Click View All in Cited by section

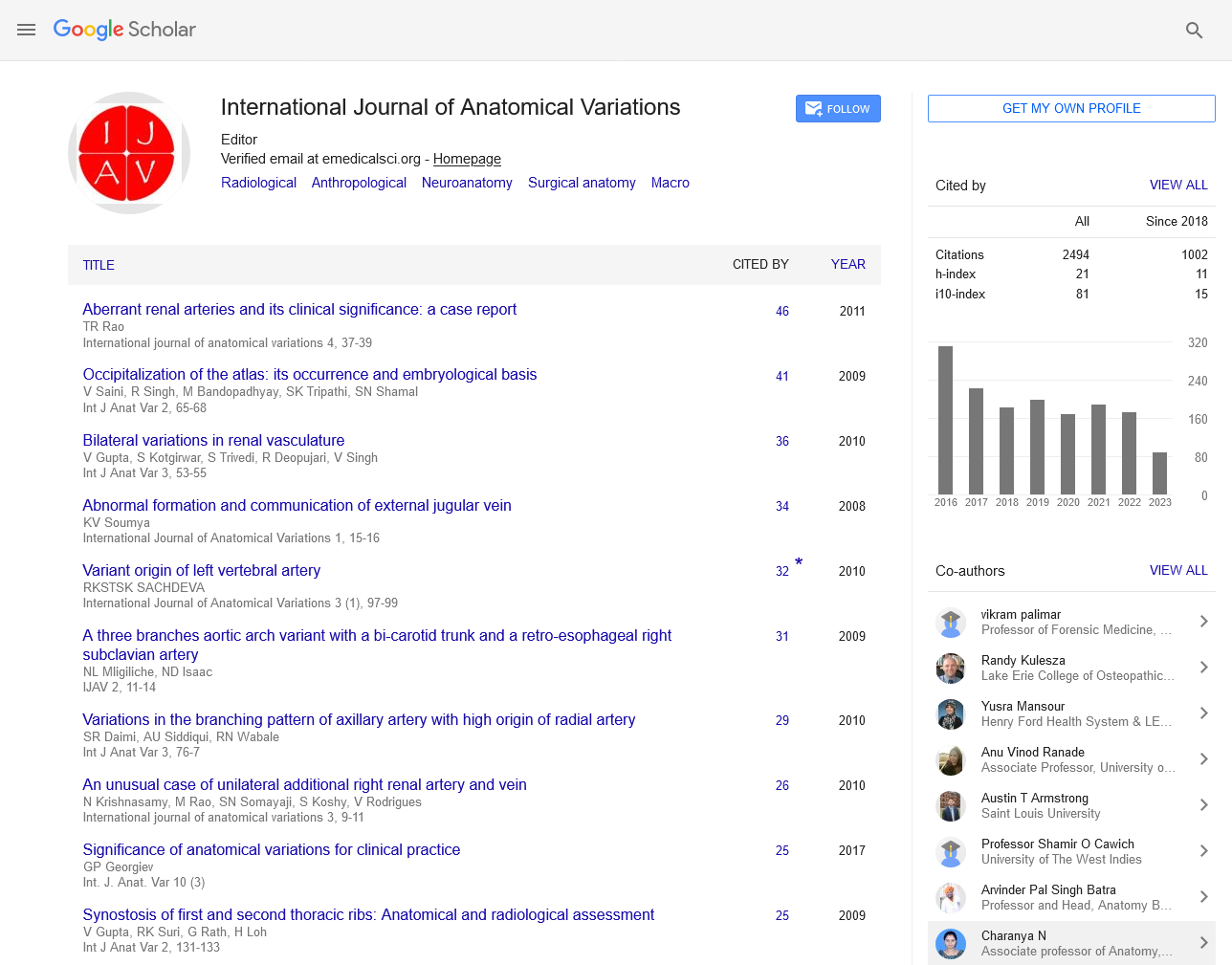(1178, 185)
